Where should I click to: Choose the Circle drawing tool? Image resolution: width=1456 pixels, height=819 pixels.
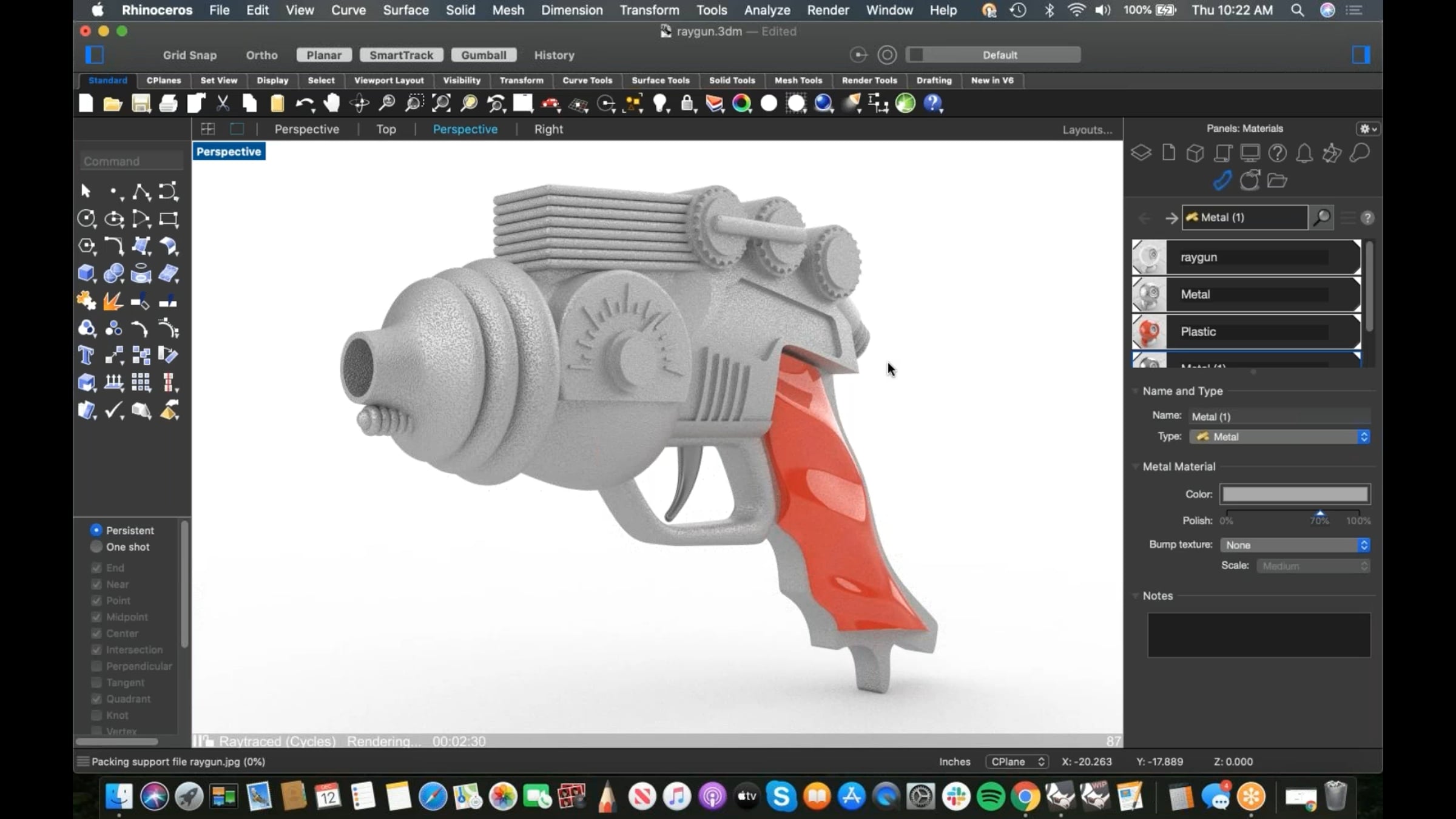[86, 218]
